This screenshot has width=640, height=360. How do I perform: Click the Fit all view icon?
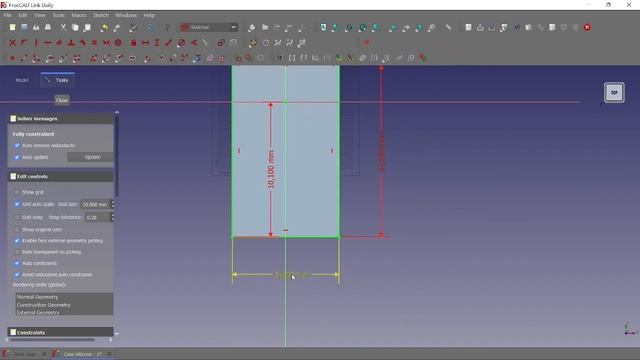[323, 27]
